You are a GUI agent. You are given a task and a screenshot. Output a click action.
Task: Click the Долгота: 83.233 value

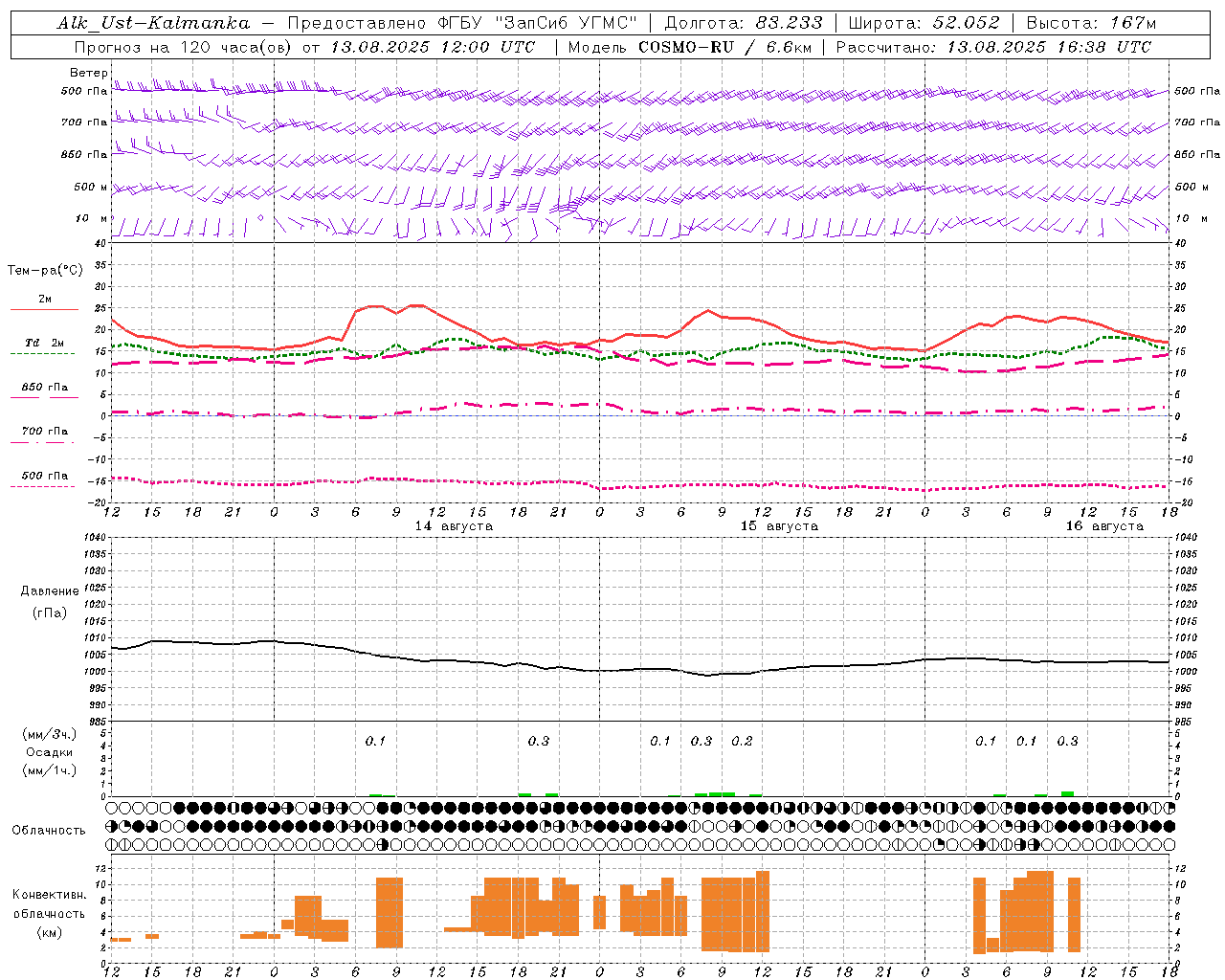click(742, 23)
